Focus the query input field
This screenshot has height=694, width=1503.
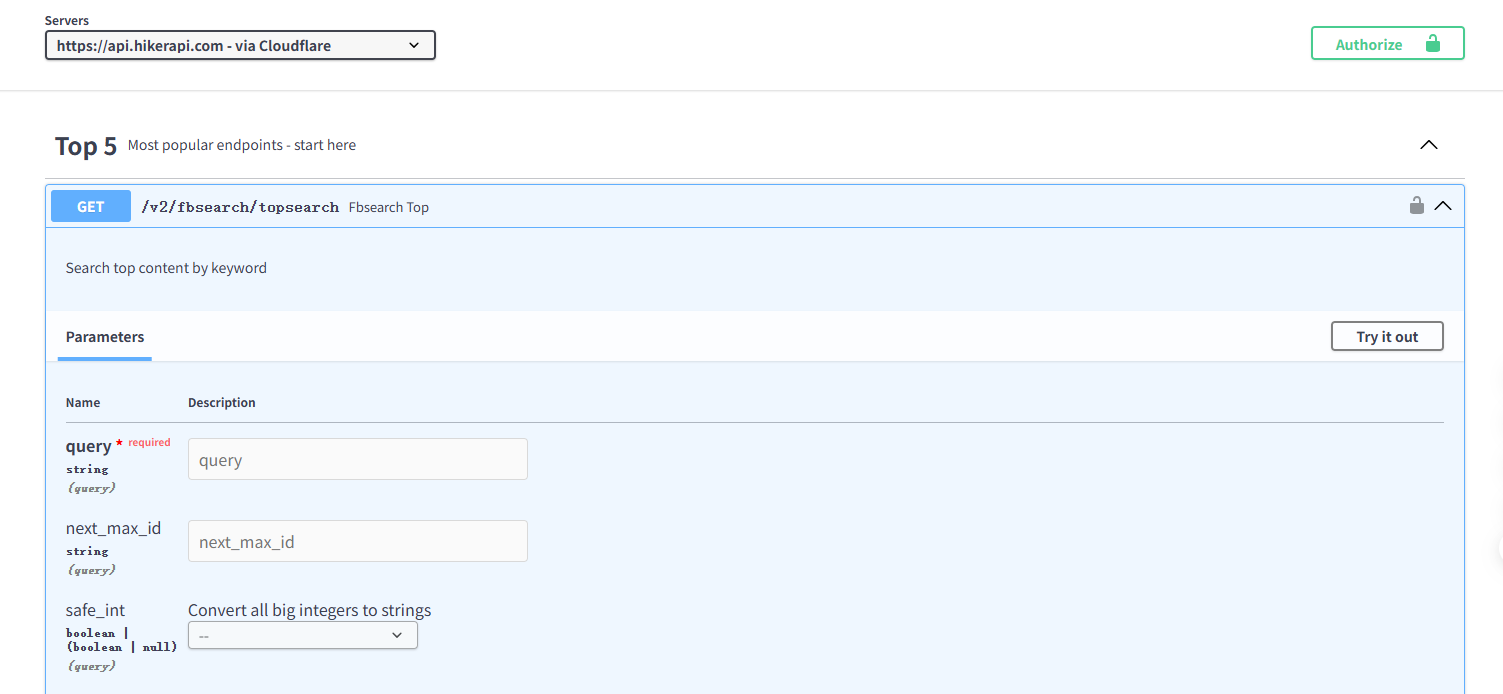(358, 460)
